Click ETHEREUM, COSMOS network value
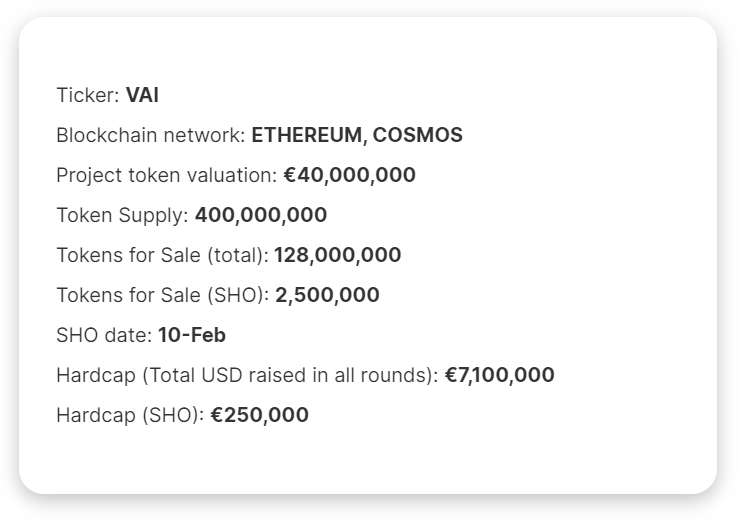Screen dimensions: 741x522 pyautogui.click(x=357, y=135)
